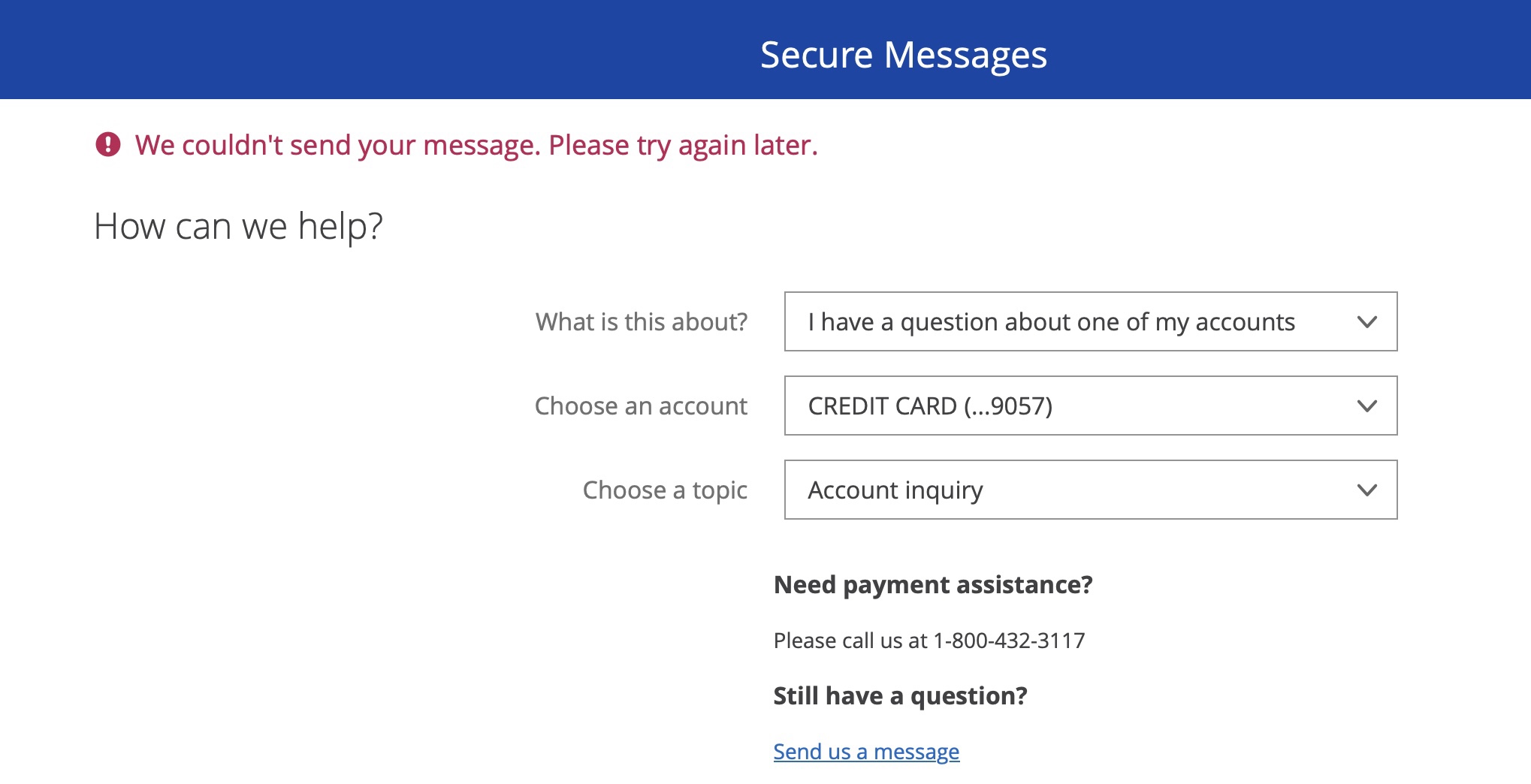
Task: Click the words 'Please try again later'
Action: point(682,145)
